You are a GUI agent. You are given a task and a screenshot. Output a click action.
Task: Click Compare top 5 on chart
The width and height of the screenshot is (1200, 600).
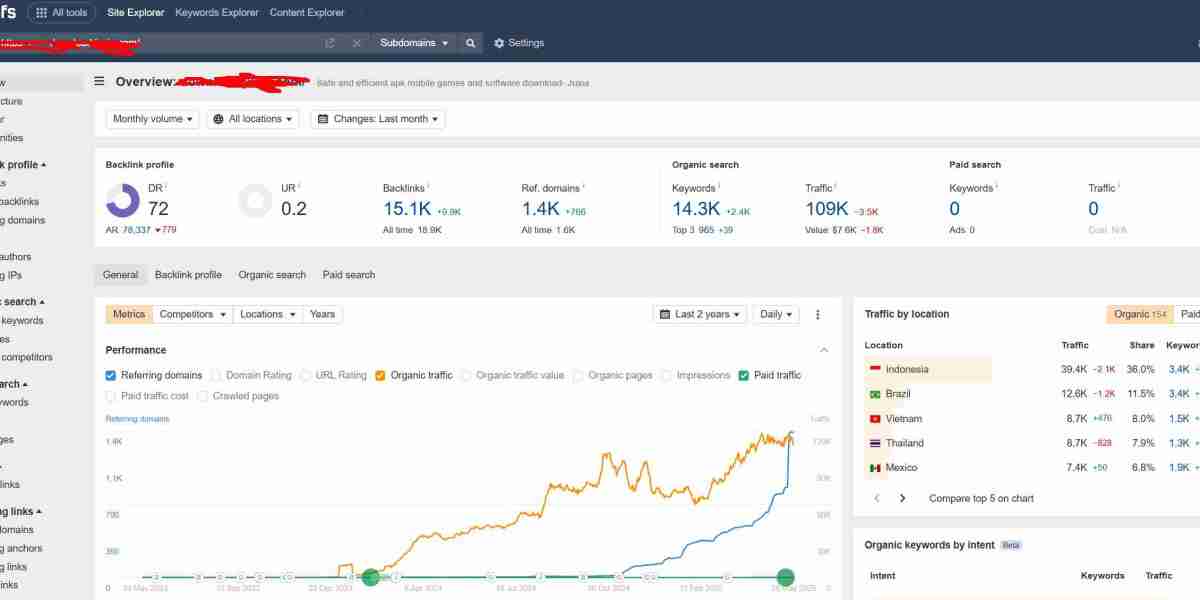click(x=981, y=498)
